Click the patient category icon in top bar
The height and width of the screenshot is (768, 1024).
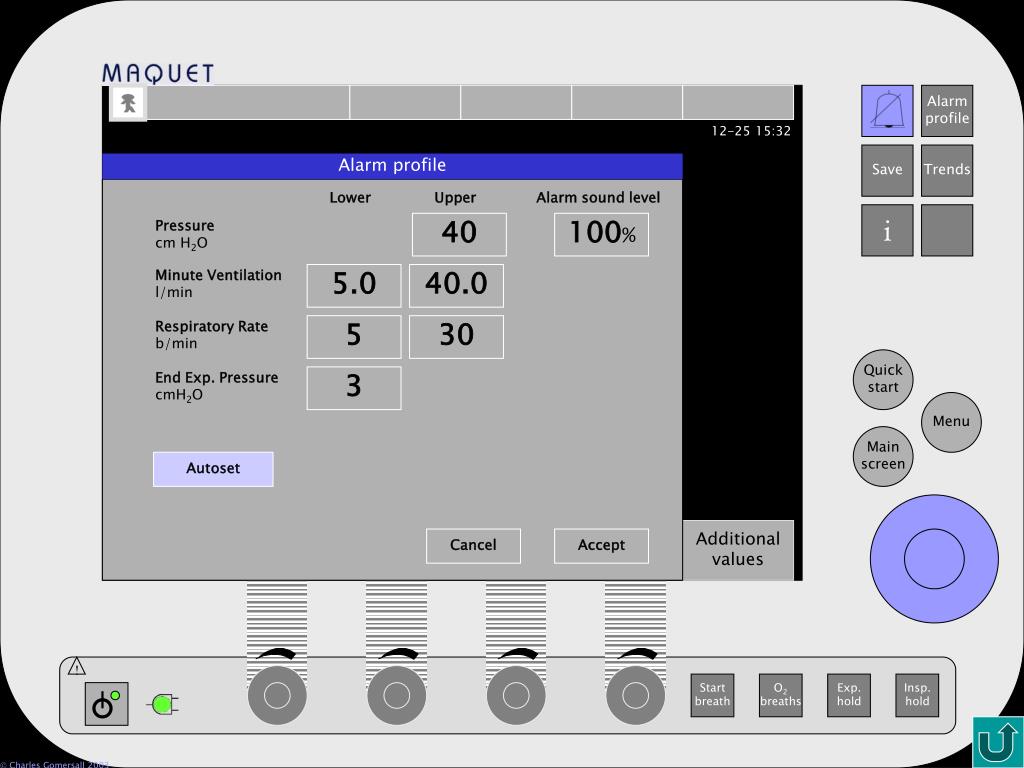tap(129, 103)
